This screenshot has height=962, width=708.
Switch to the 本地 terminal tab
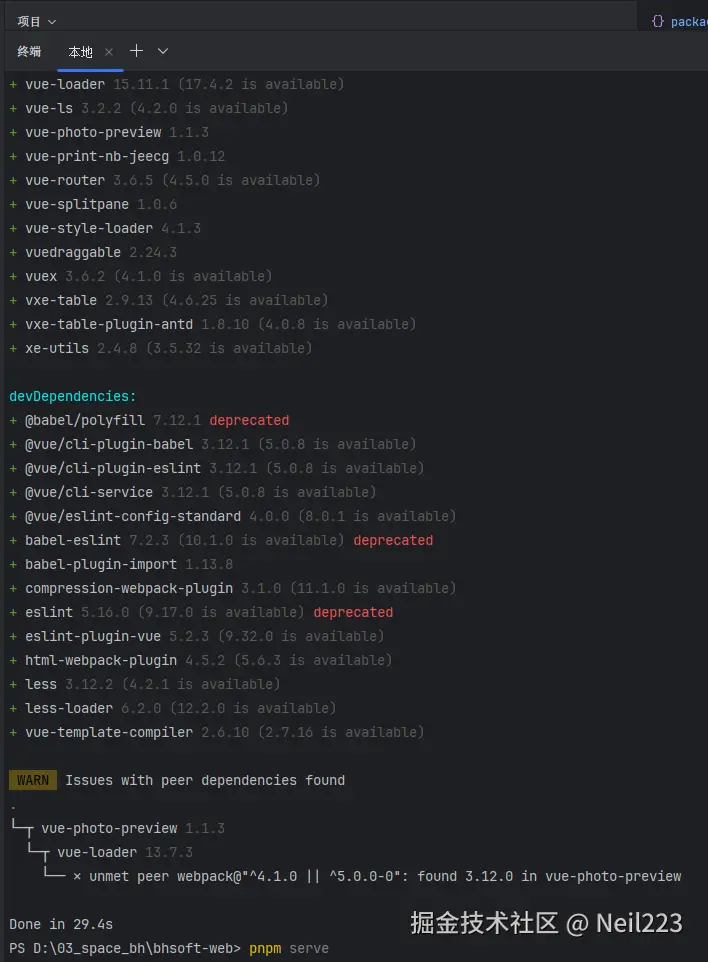[80, 51]
